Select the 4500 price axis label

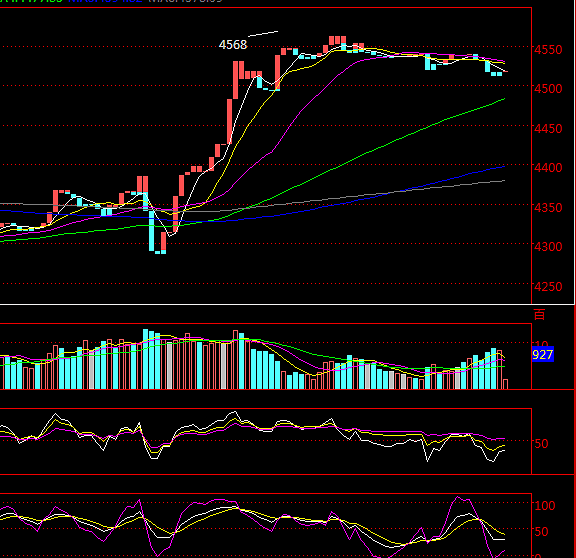[x=548, y=89]
